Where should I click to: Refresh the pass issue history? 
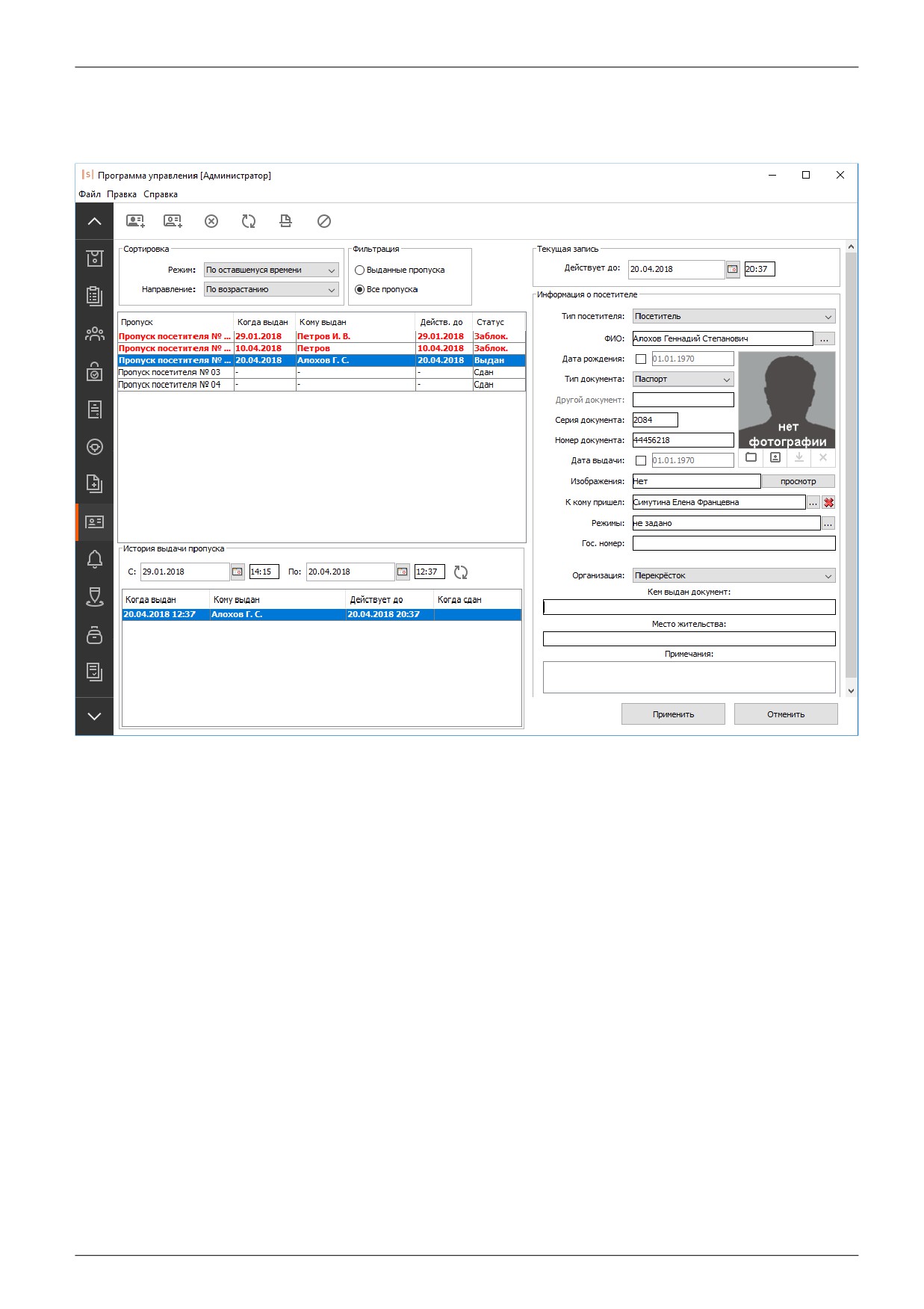tap(461, 572)
